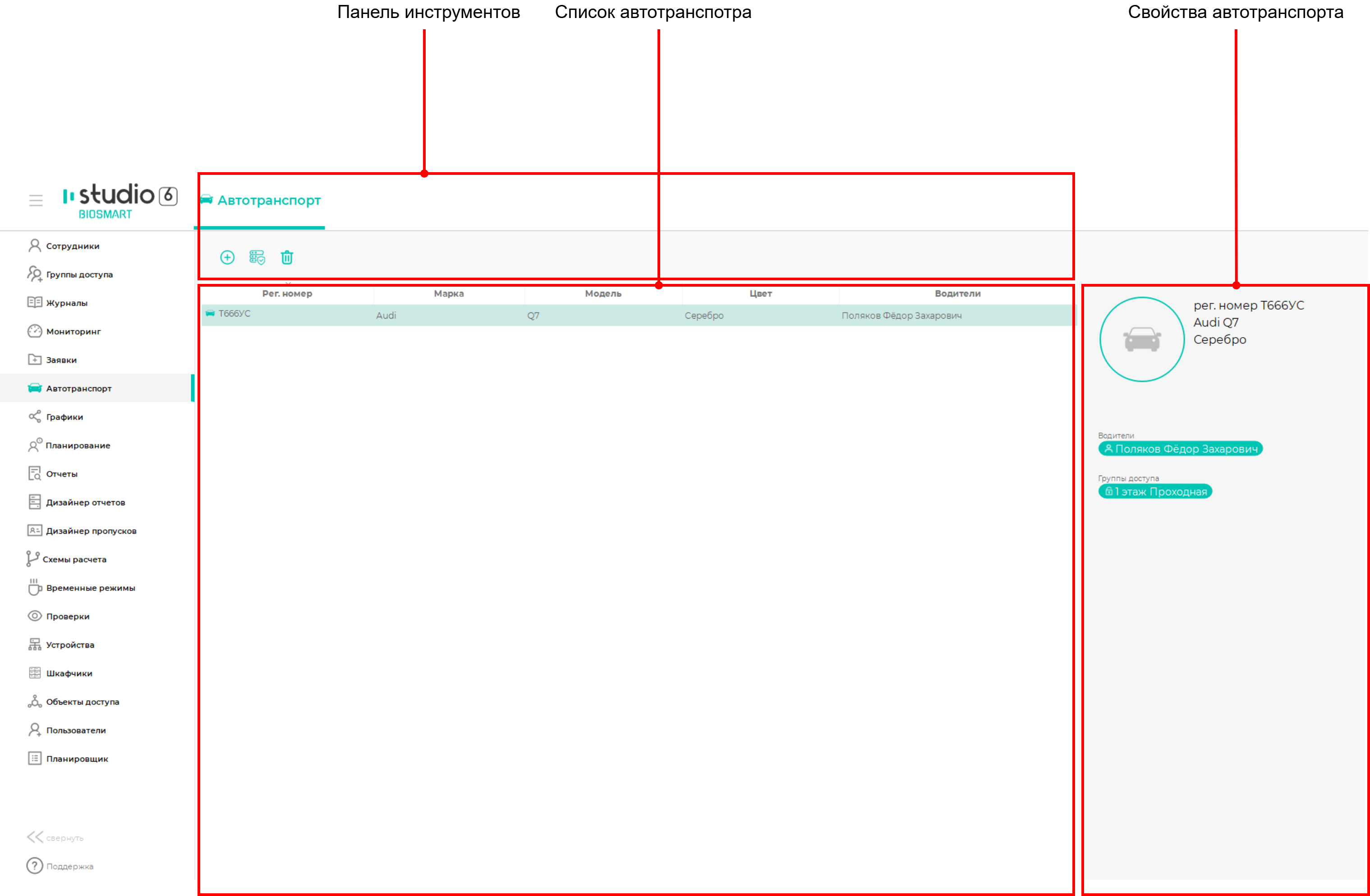Click the Журналы book icon
Viewport: 1370px width, 896px height.
[x=35, y=303]
